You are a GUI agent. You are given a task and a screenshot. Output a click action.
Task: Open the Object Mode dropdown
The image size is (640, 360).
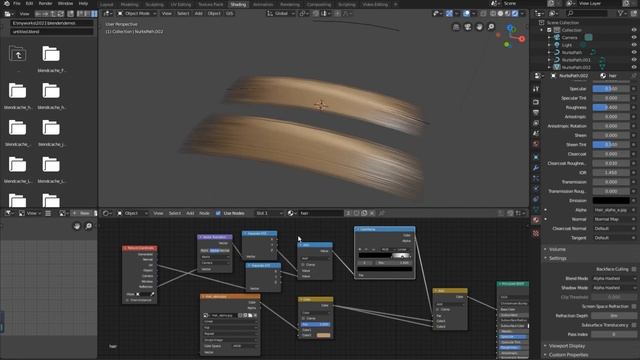(x=137, y=13)
